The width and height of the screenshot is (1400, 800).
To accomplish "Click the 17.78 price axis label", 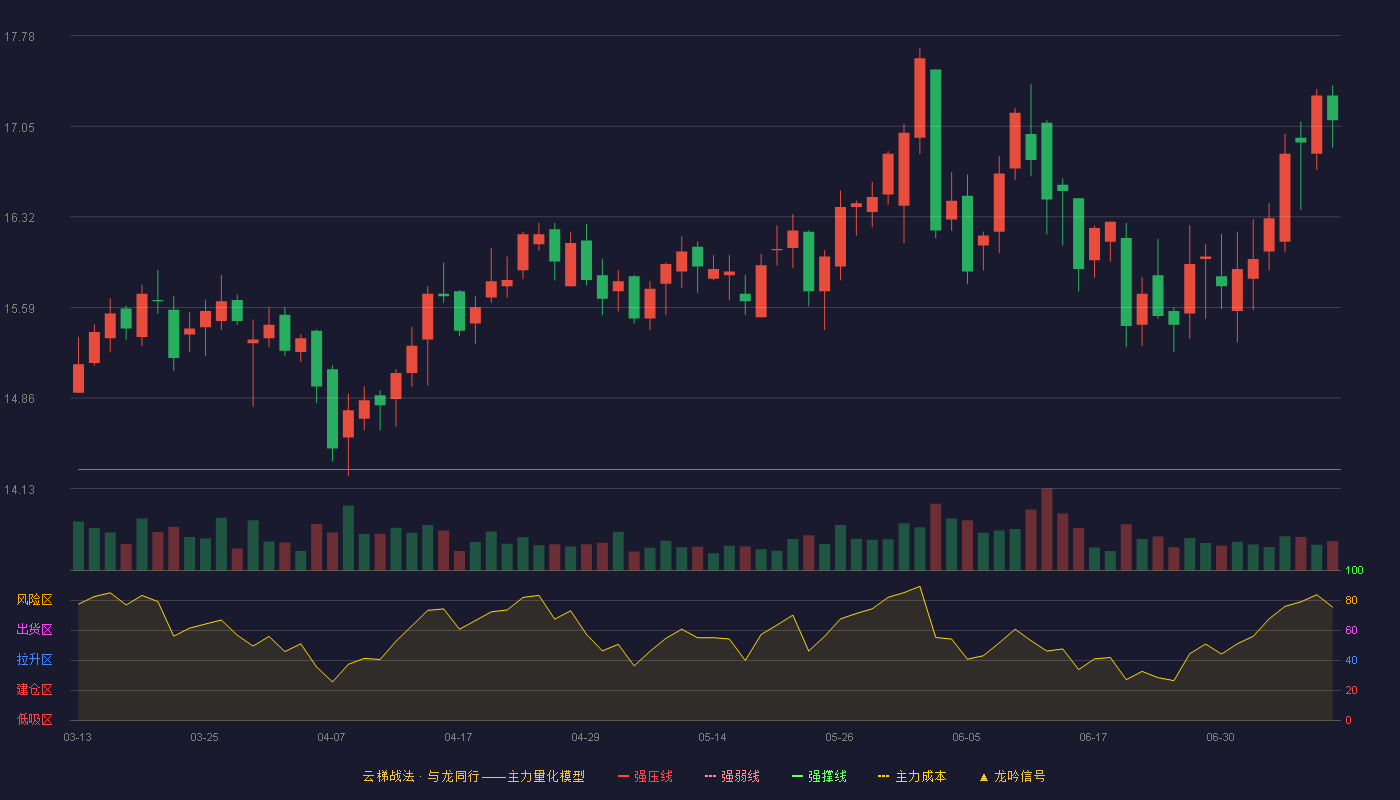I will coord(19,37).
